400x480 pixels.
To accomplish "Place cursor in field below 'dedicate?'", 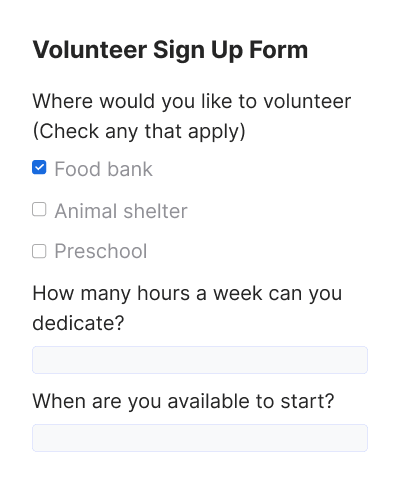I will click(200, 360).
